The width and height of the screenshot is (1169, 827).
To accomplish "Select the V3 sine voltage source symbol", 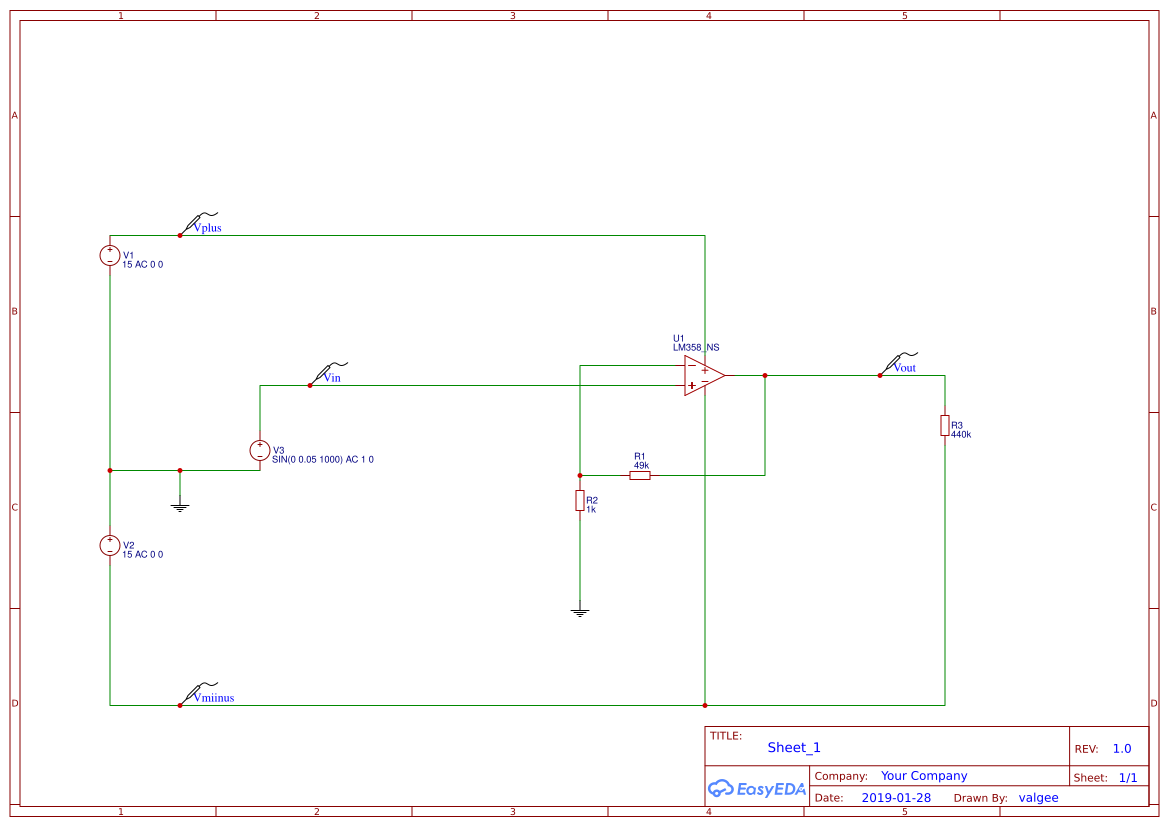I will tap(259, 450).
